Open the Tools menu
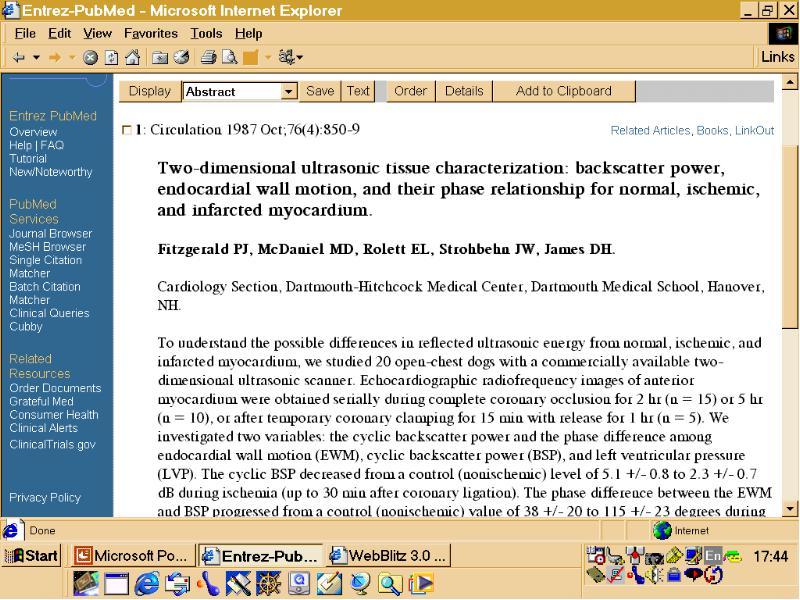 click(x=206, y=34)
